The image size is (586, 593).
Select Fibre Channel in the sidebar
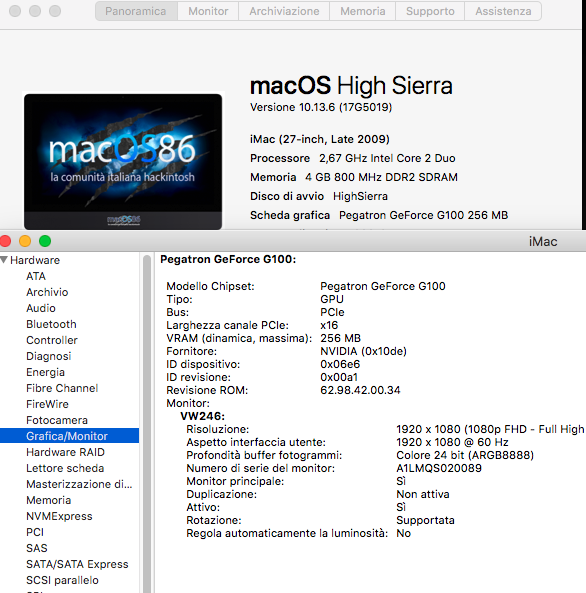tap(62, 388)
